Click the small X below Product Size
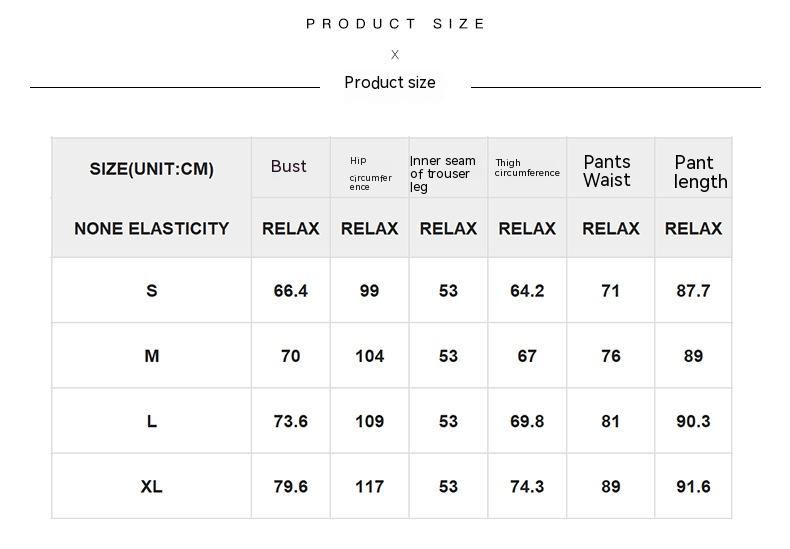This screenshot has width=790, height=549. coord(395,55)
